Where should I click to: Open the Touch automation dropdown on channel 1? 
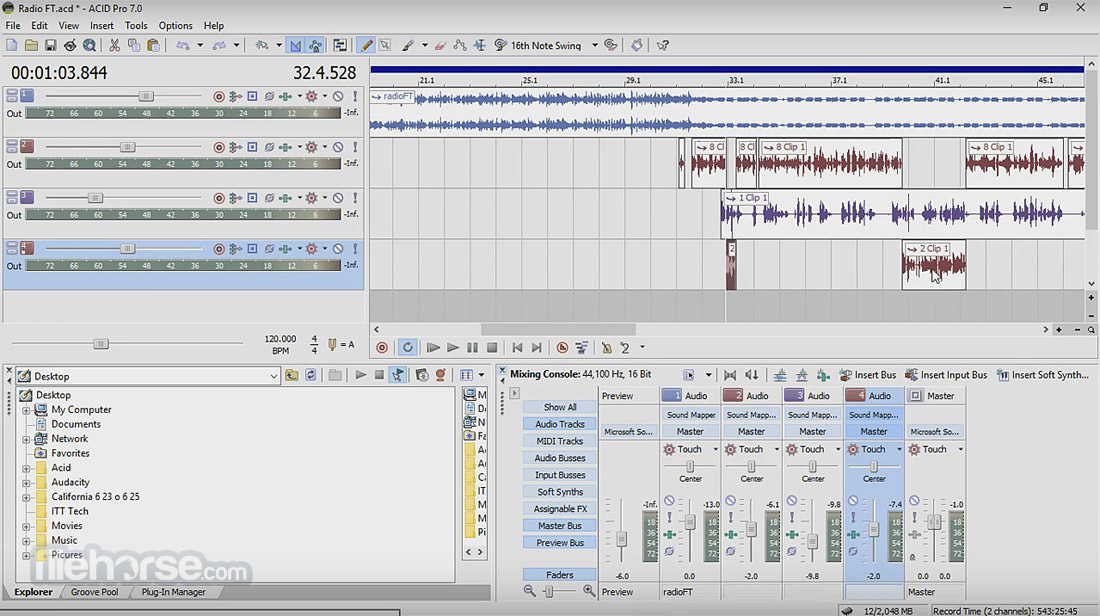[x=715, y=449]
